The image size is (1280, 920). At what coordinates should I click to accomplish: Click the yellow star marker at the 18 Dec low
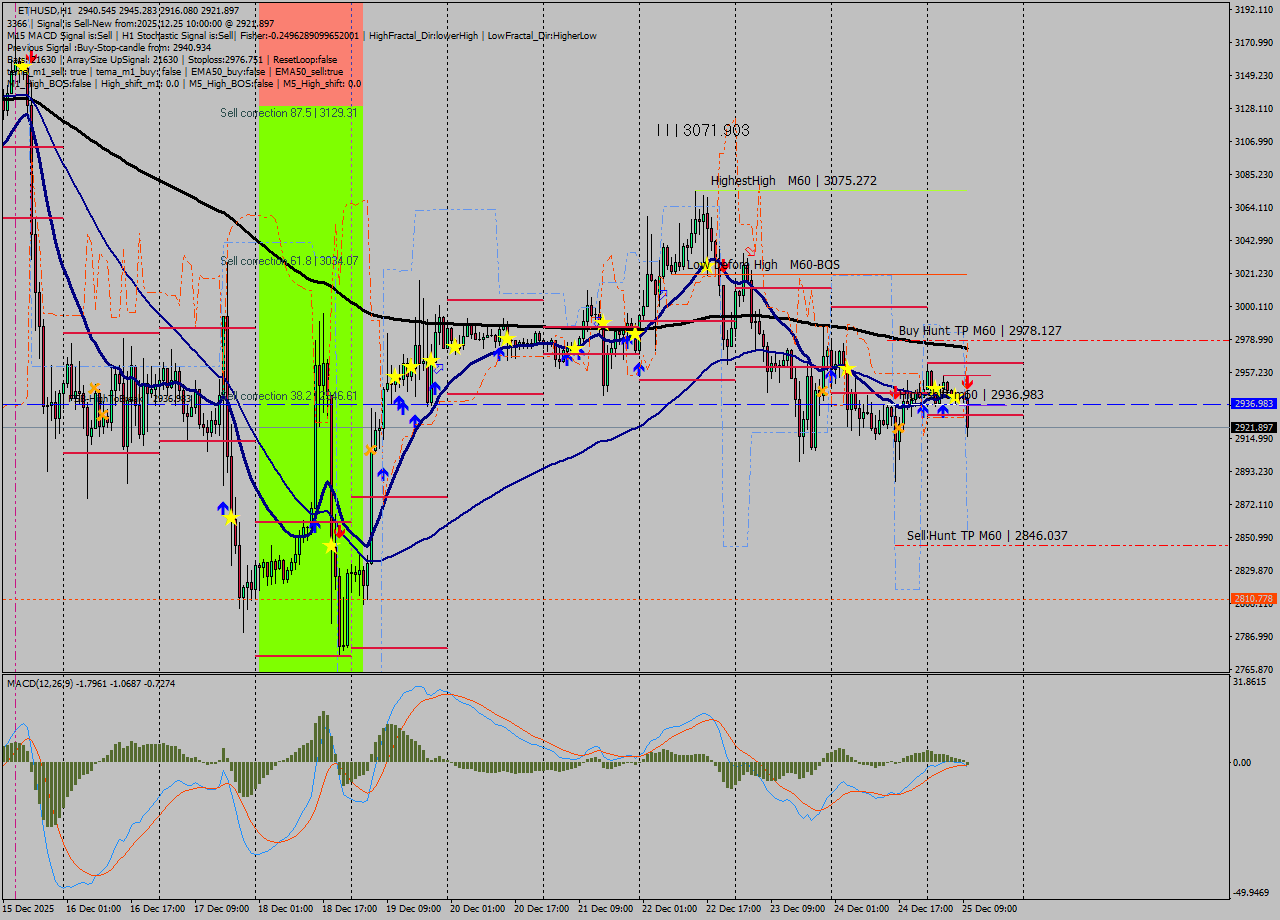[331, 546]
